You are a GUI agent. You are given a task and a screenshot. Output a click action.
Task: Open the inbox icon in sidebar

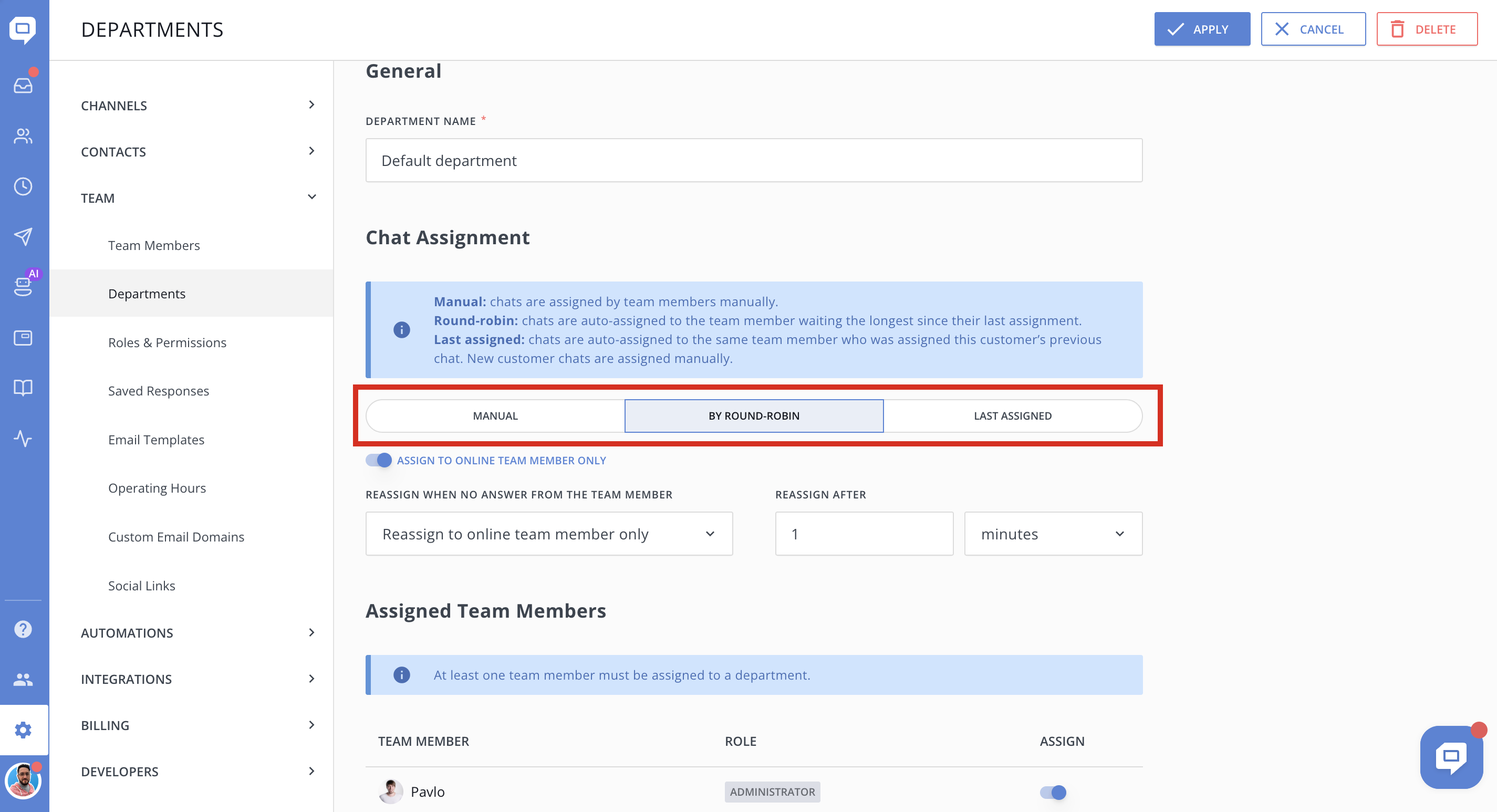23,86
